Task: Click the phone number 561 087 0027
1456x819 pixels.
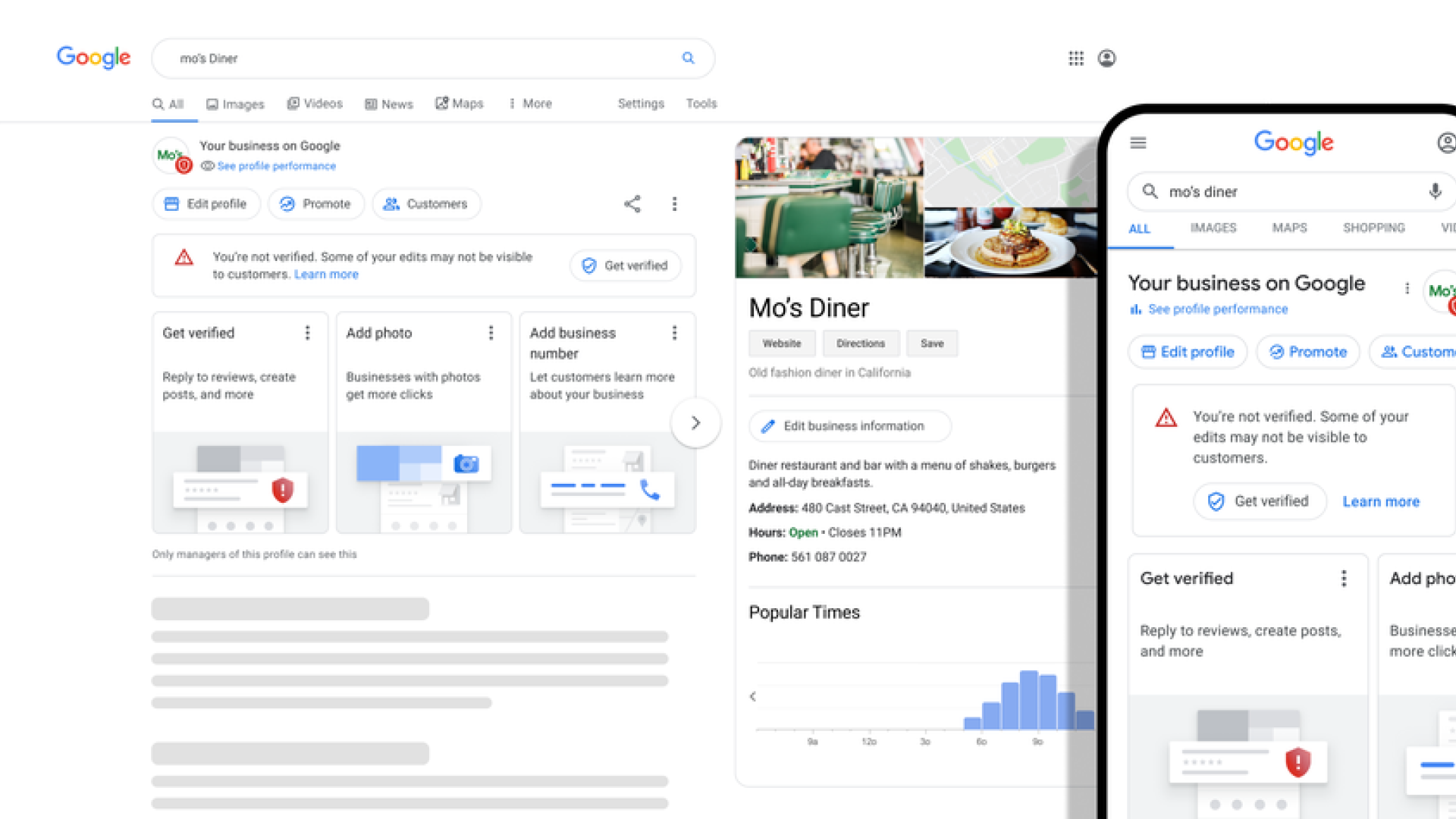Action: pos(828,557)
